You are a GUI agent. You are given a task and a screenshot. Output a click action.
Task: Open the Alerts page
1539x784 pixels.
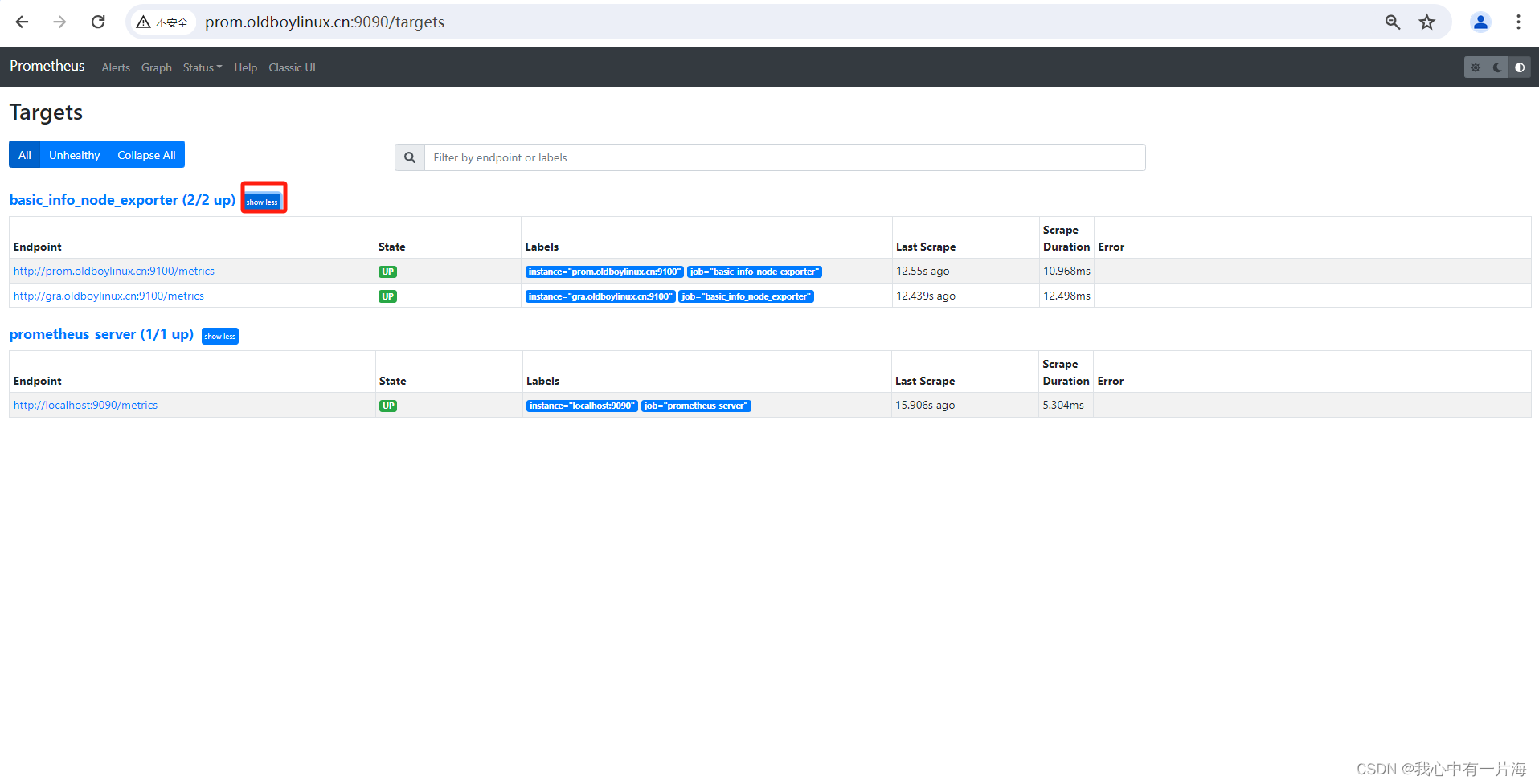point(116,67)
